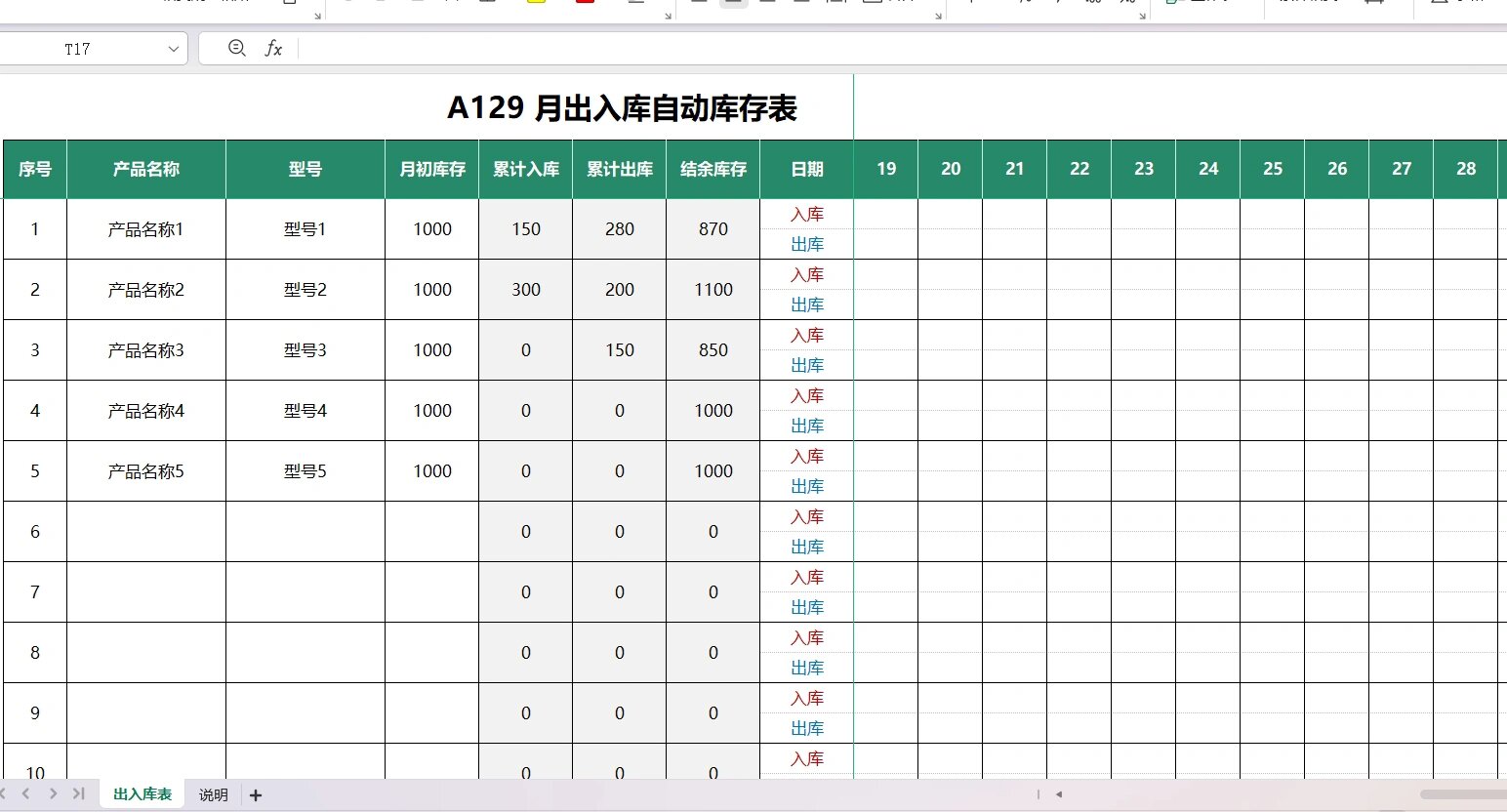Open the Name Box dropdown arrow

174,49
